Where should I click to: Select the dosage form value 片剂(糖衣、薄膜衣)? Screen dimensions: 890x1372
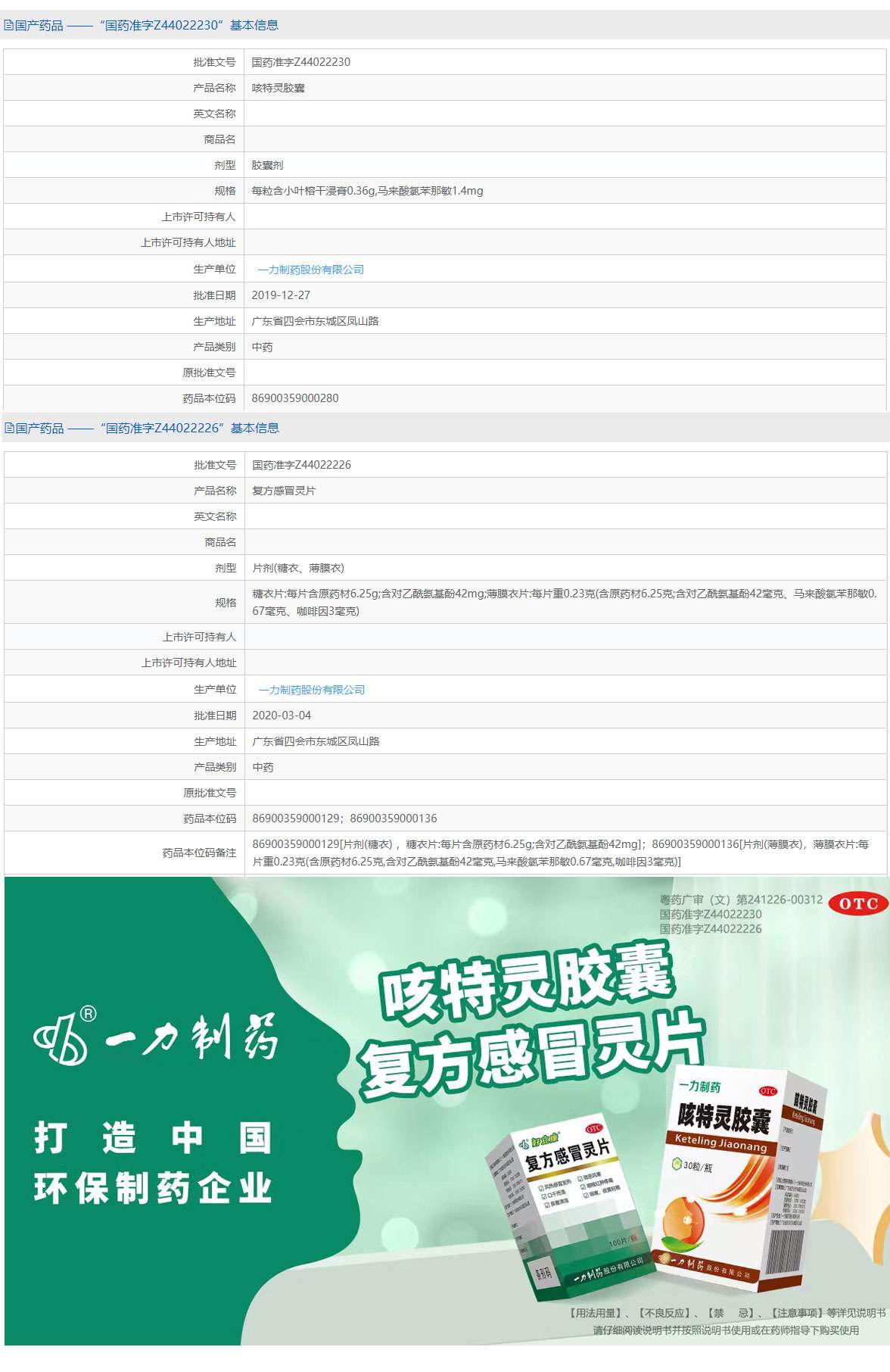pos(298,568)
